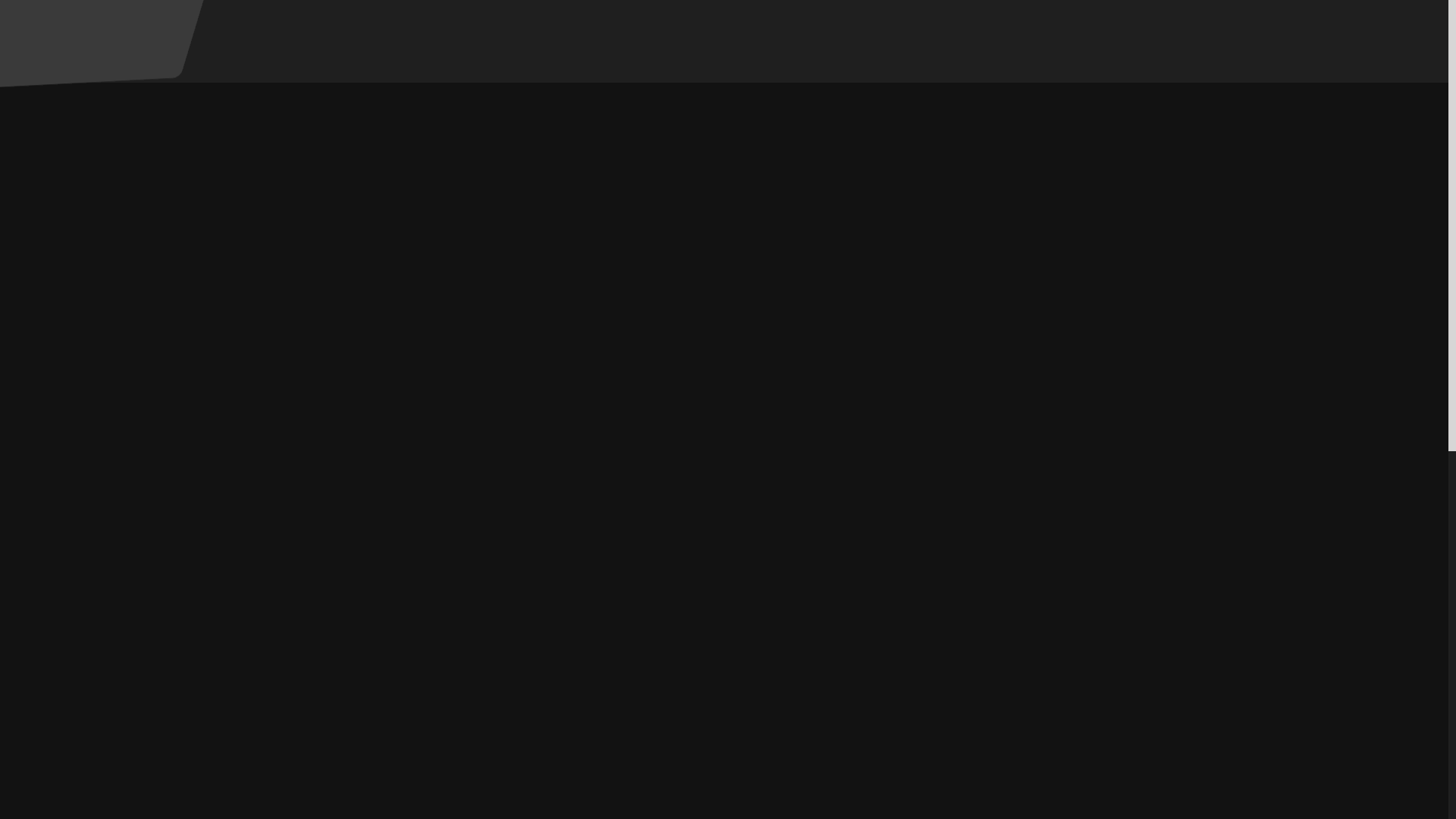Click the empty black content area
This screenshot has width=1456, height=819.
coord(724,451)
